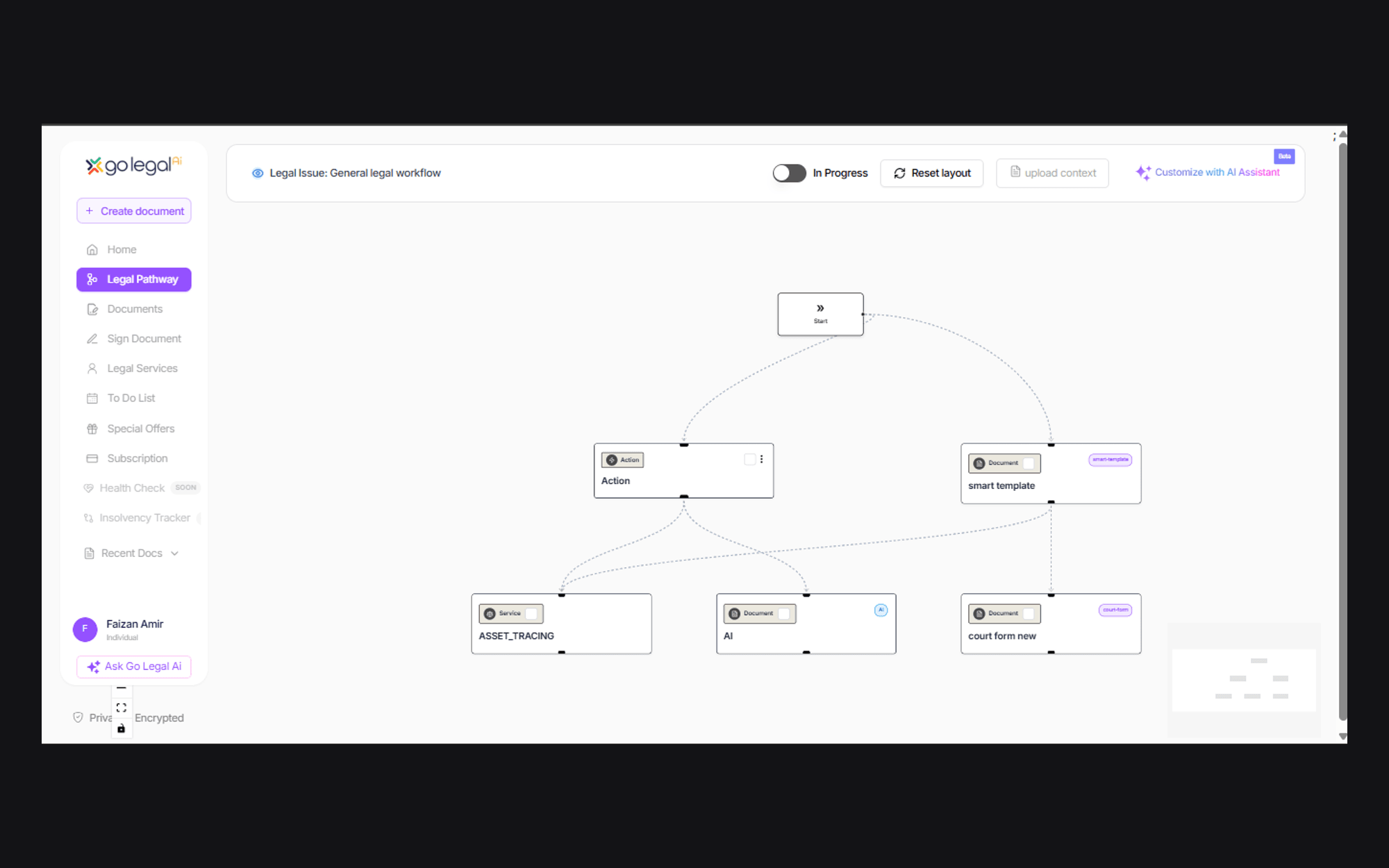The height and width of the screenshot is (868, 1389).
Task: Open Customize with AI Assistant
Action: (1209, 172)
